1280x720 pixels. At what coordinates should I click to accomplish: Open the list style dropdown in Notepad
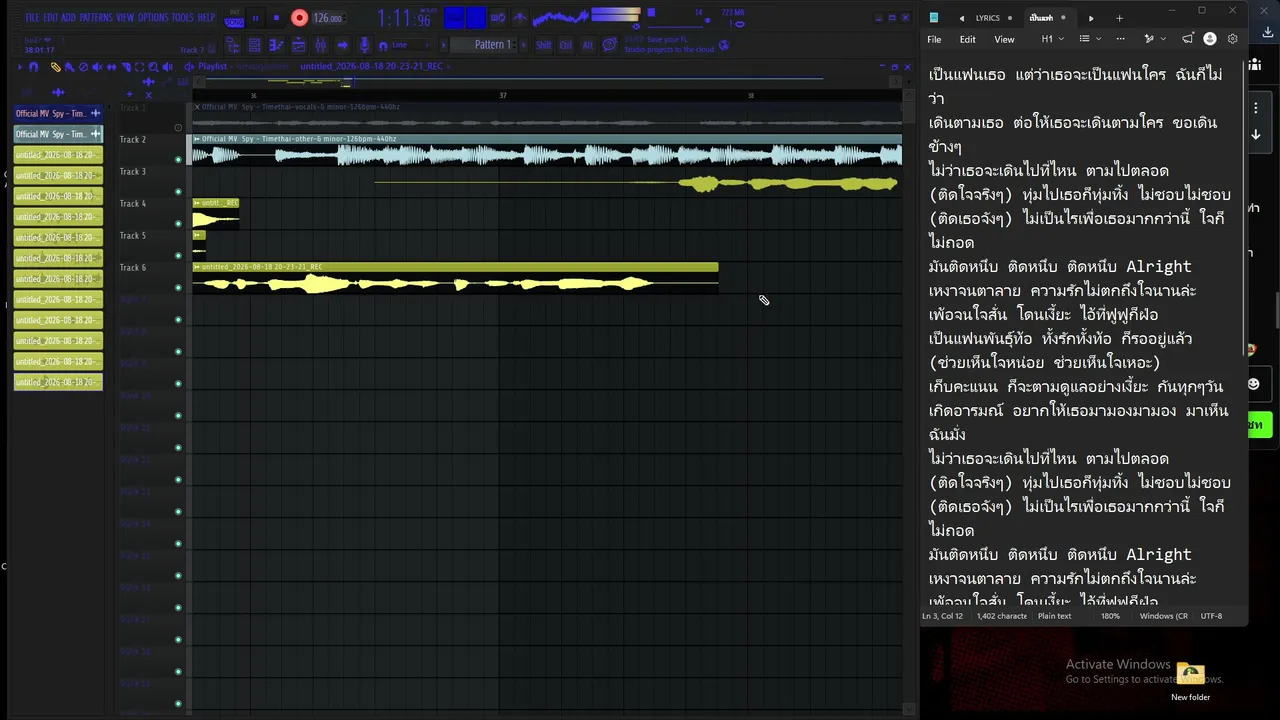tap(1089, 39)
